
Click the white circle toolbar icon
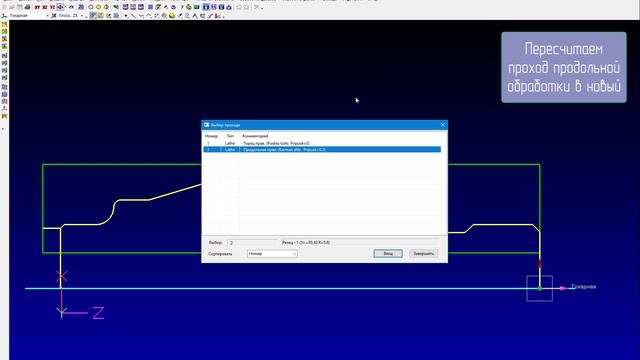[x=91, y=7]
